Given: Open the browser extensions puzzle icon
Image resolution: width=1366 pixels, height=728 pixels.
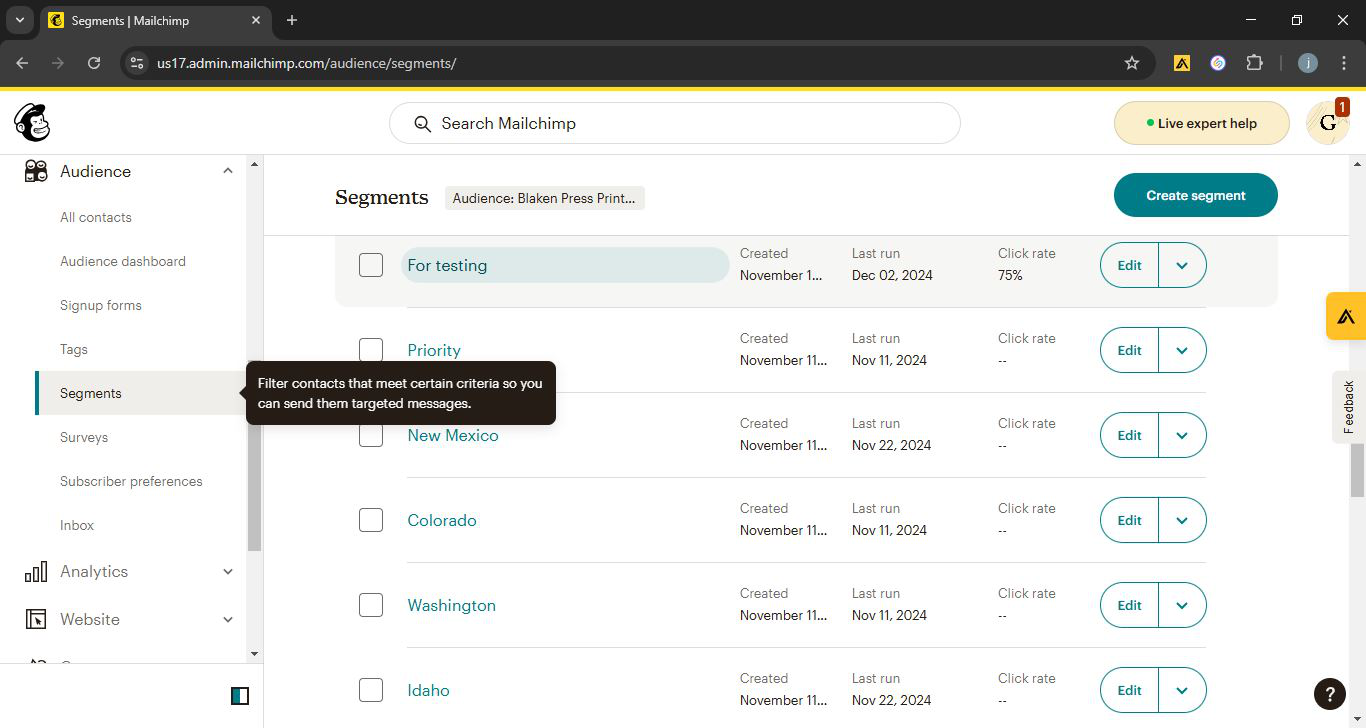Looking at the screenshot, I should (1254, 63).
